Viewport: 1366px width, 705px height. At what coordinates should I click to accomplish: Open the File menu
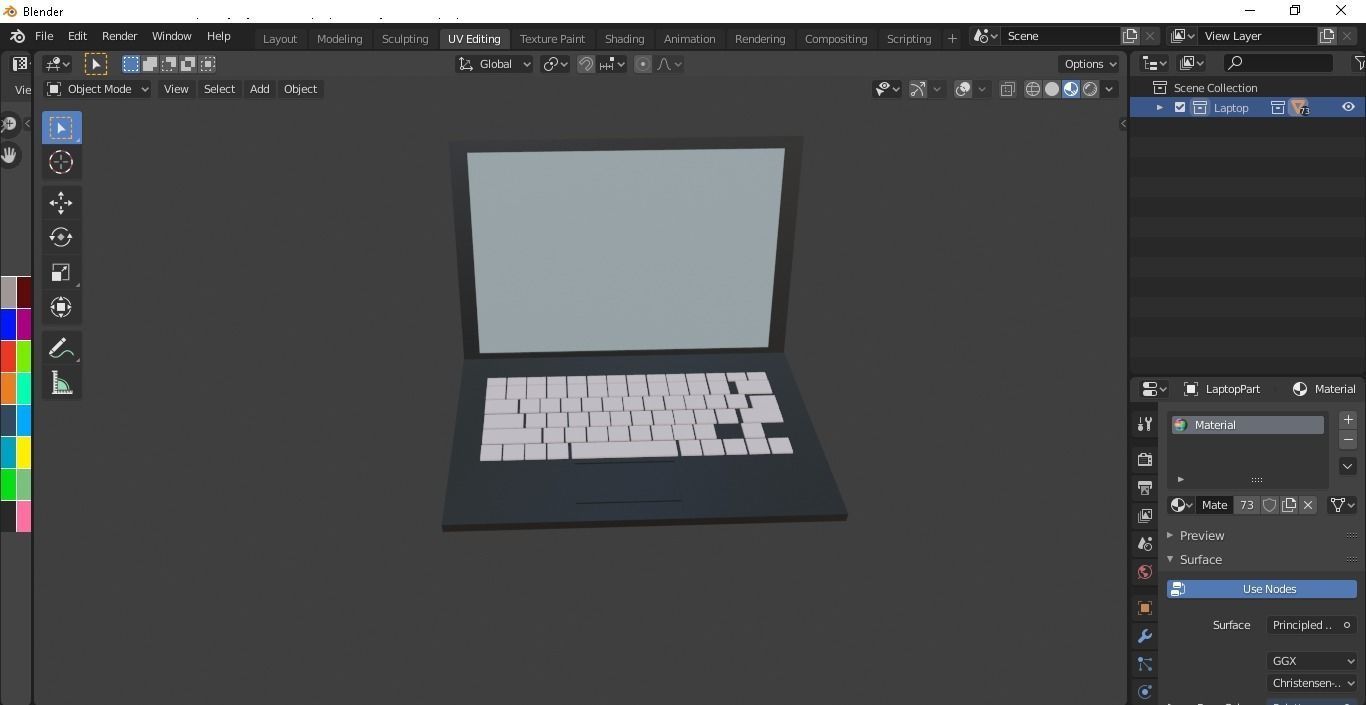(x=44, y=36)
